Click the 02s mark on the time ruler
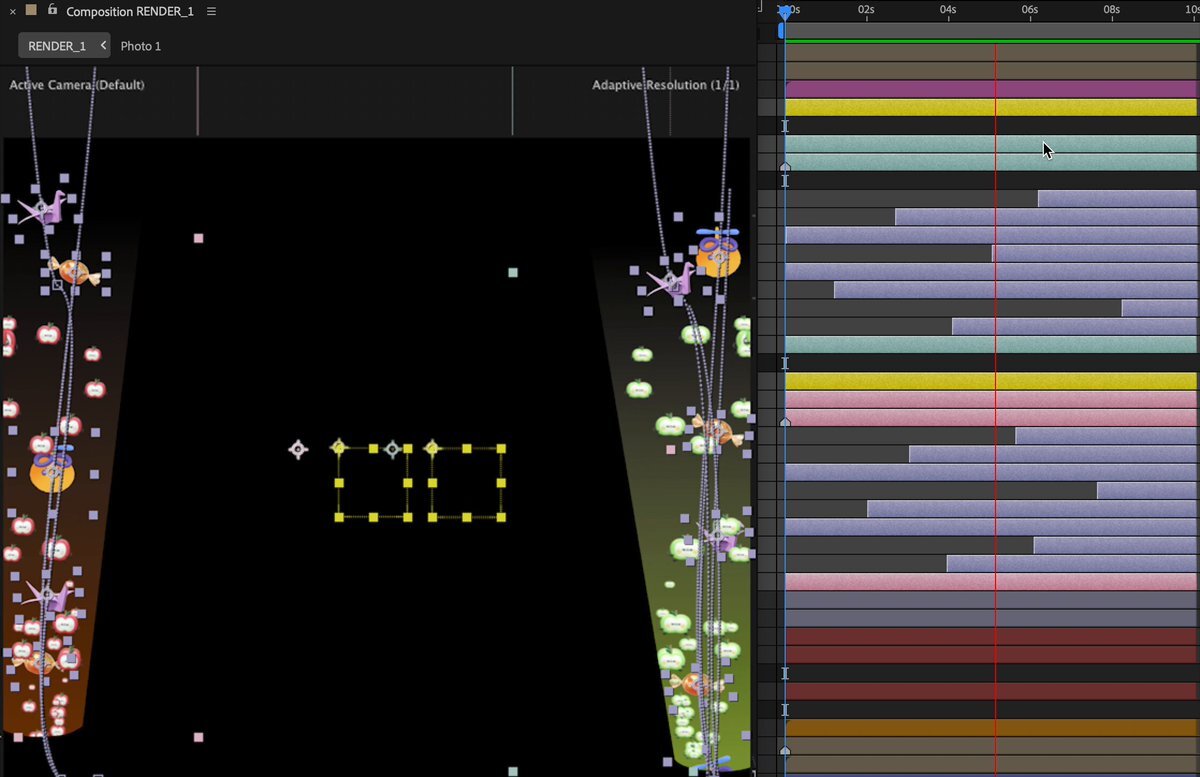1200x777 pixels. click(x=866, y=9)
